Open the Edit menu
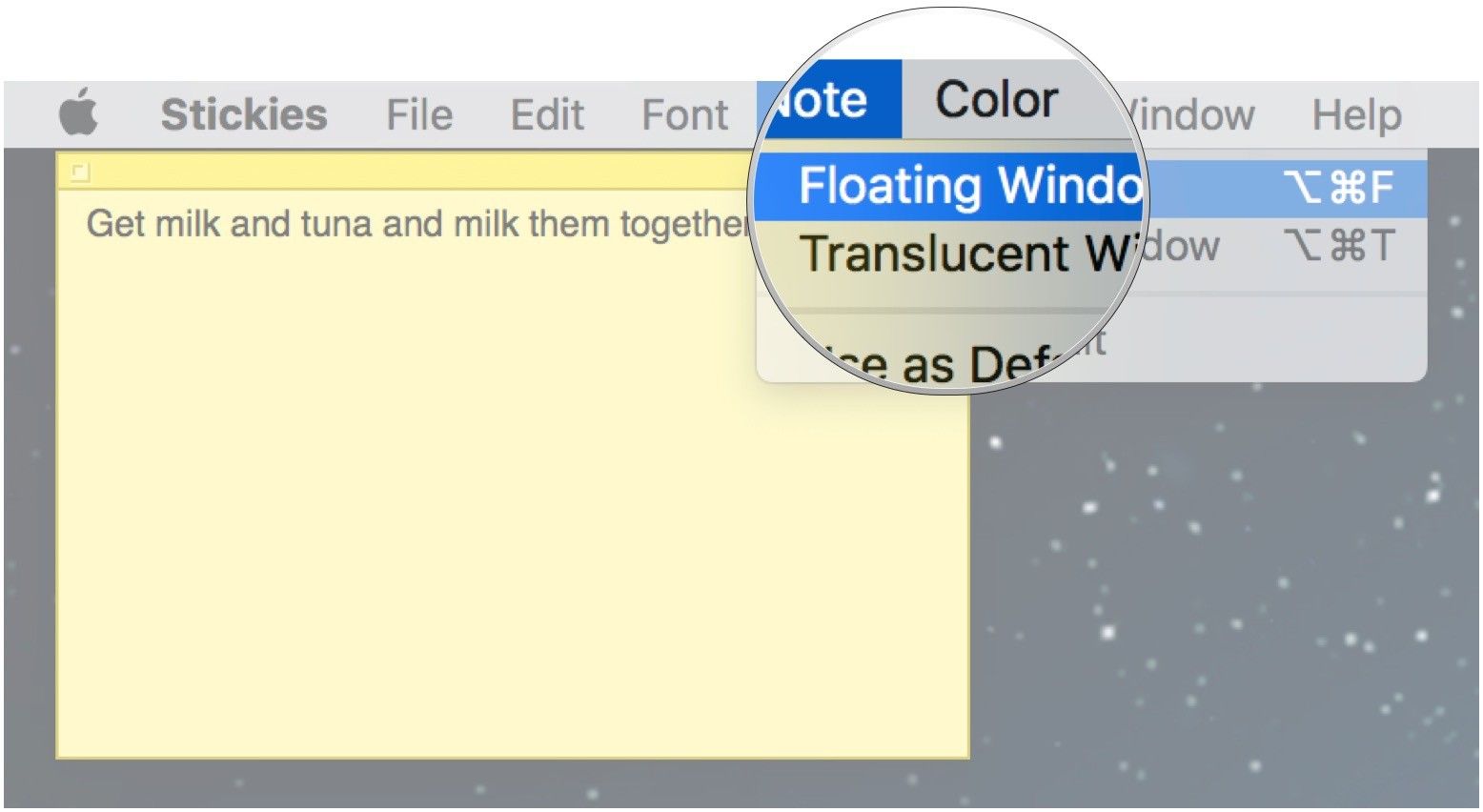Image resolution: width=1483 pixels, height=812 pixels. [x=546, y=114]
